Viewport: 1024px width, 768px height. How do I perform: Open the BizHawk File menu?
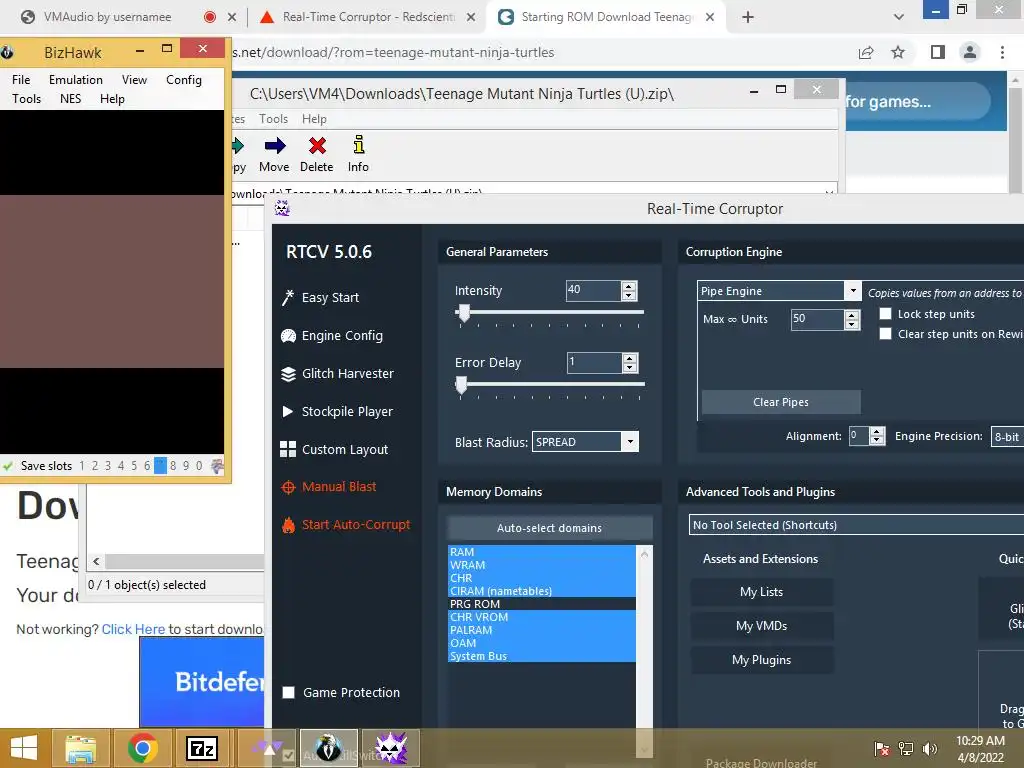21,80
